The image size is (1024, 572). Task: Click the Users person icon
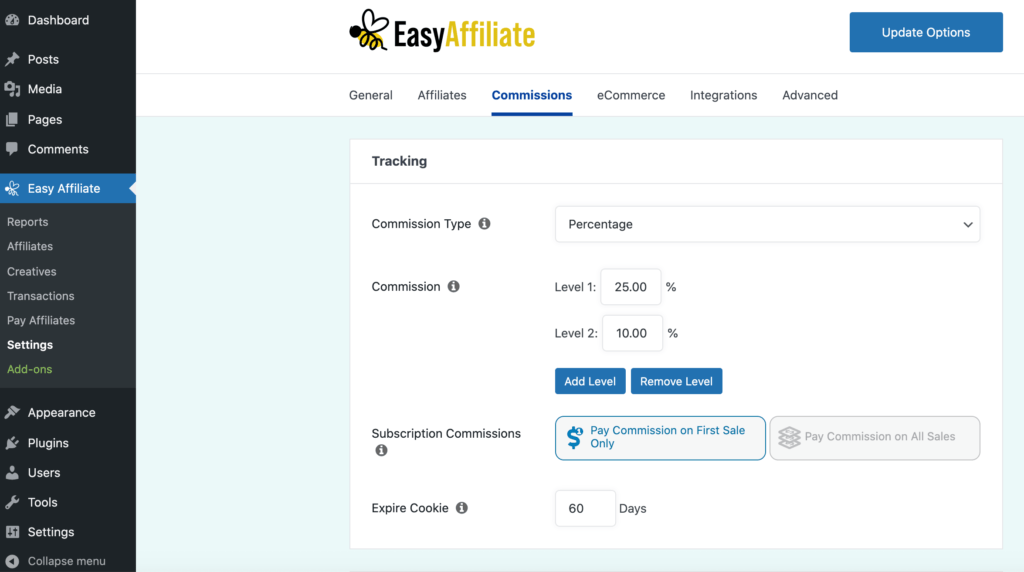[x=12, y=472]
